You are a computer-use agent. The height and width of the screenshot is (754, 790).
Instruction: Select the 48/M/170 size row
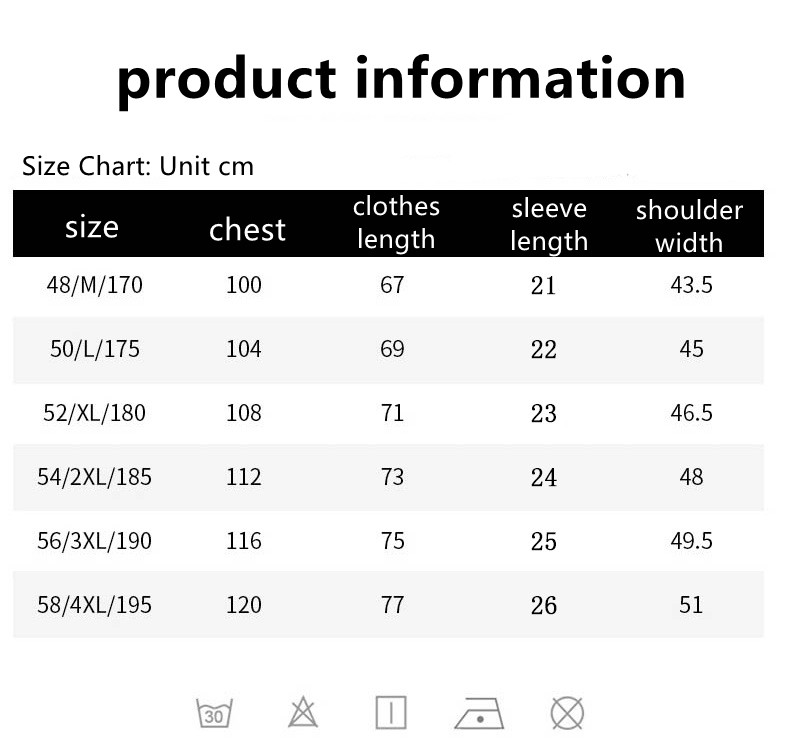(x=388, y=286)
